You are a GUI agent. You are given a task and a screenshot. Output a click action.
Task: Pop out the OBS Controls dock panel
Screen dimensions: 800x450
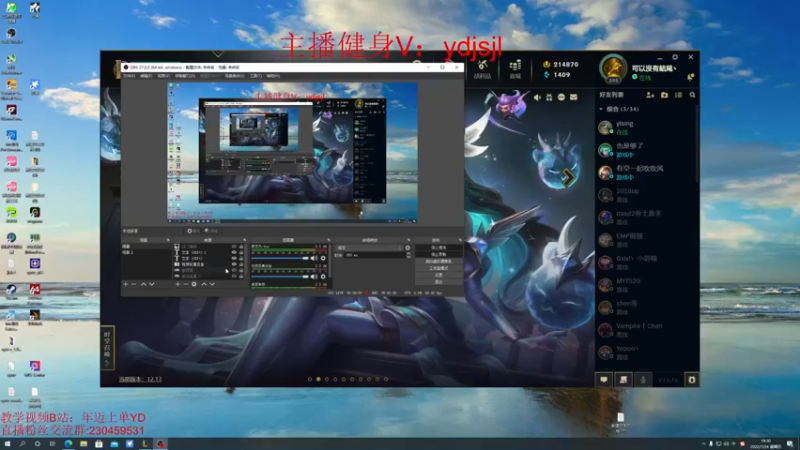tap(460, 240)
